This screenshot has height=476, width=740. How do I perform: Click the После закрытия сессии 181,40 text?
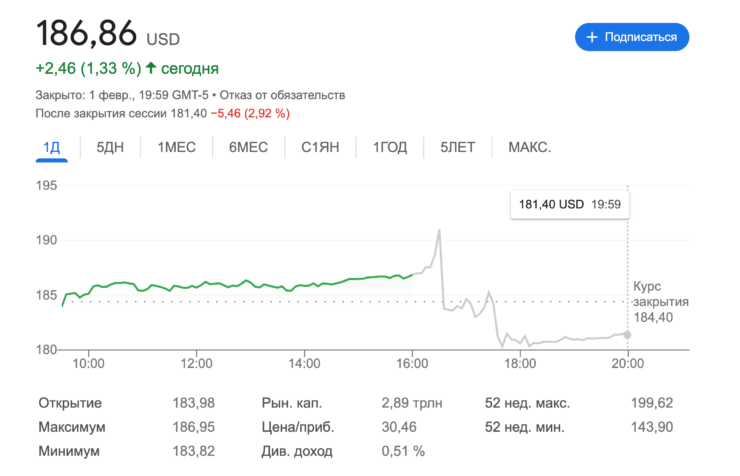(x=121, y=113)
